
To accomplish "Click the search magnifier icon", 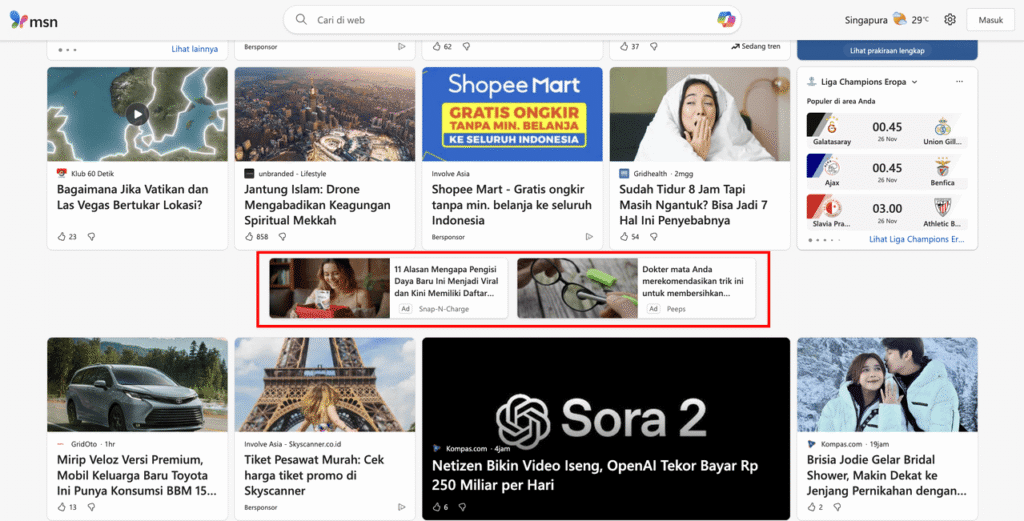I will pos(301,20).
